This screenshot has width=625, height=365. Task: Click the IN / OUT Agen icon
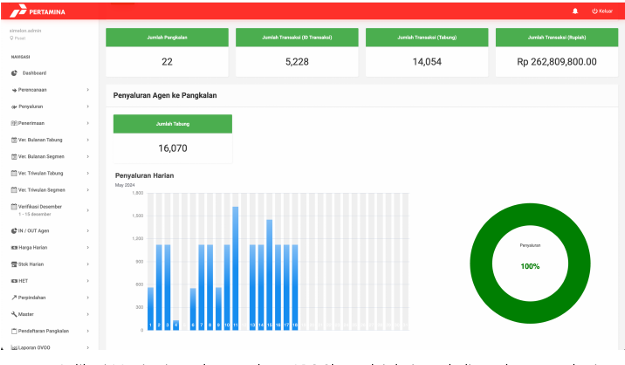coord(14,231)
